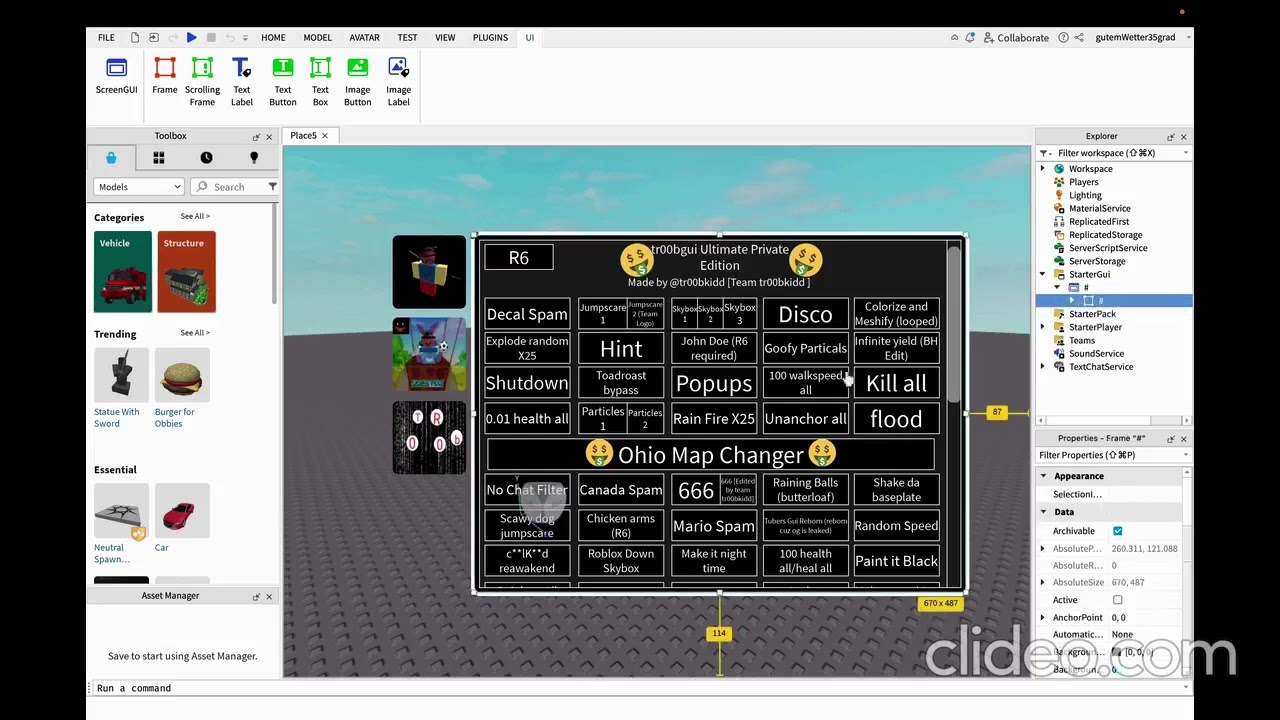Collapse the Data properties section
Viewport: 1280px width, 720px height.
pyautogui.click(x=1043, y=511)
